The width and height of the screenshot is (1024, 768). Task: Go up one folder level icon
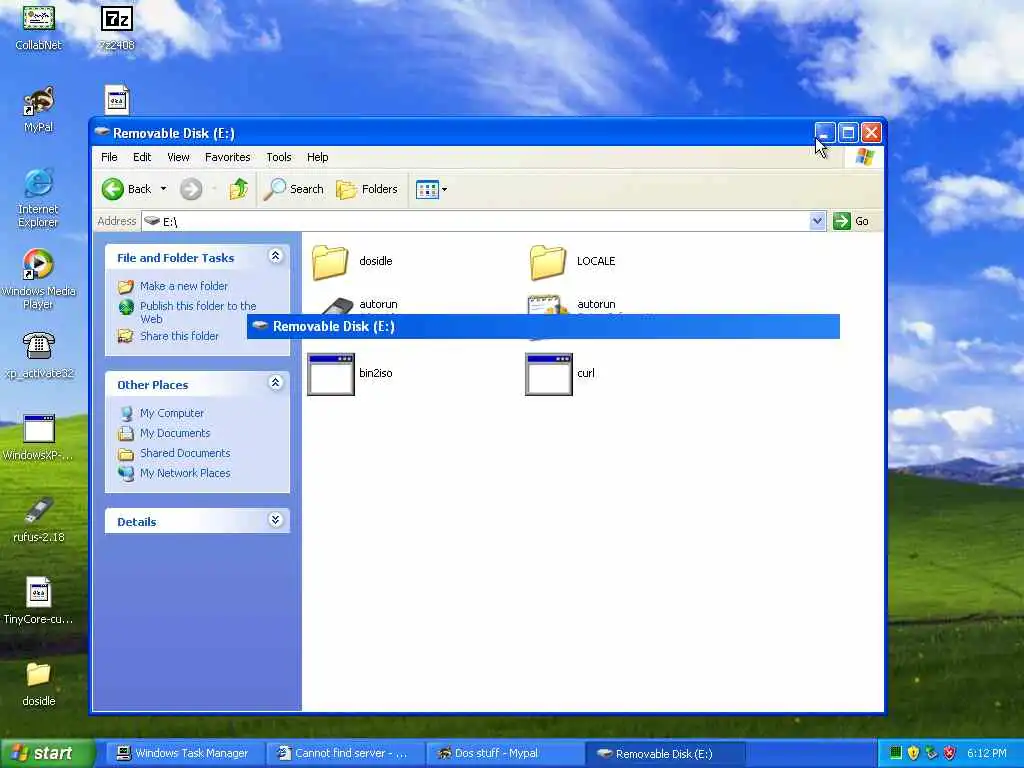(238, 189)
